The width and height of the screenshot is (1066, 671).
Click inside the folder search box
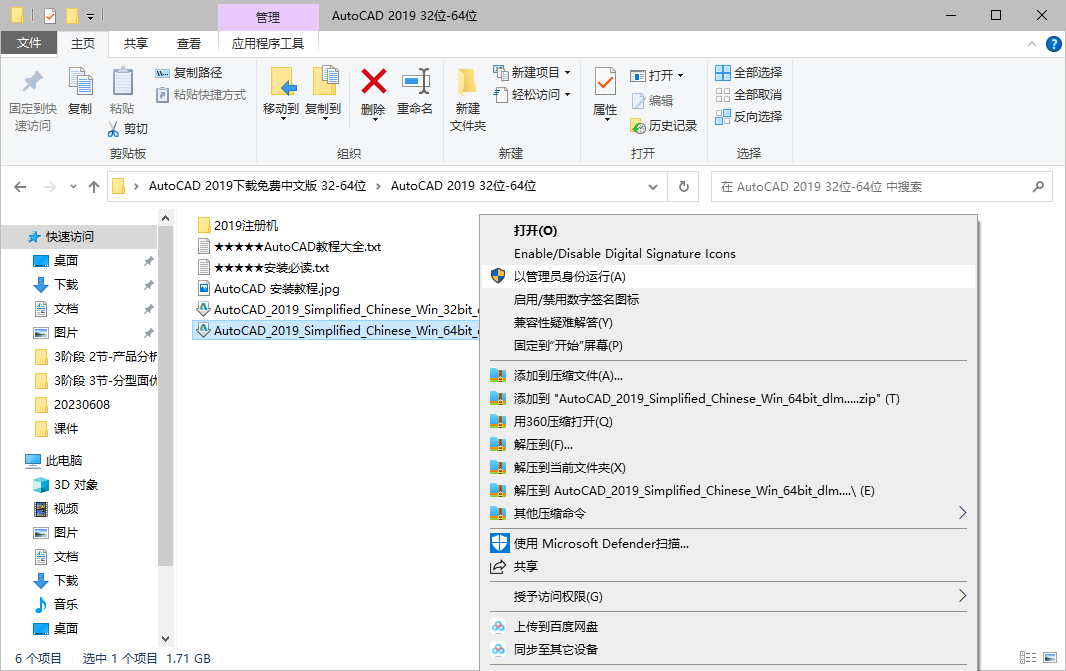tap(880, 186)
